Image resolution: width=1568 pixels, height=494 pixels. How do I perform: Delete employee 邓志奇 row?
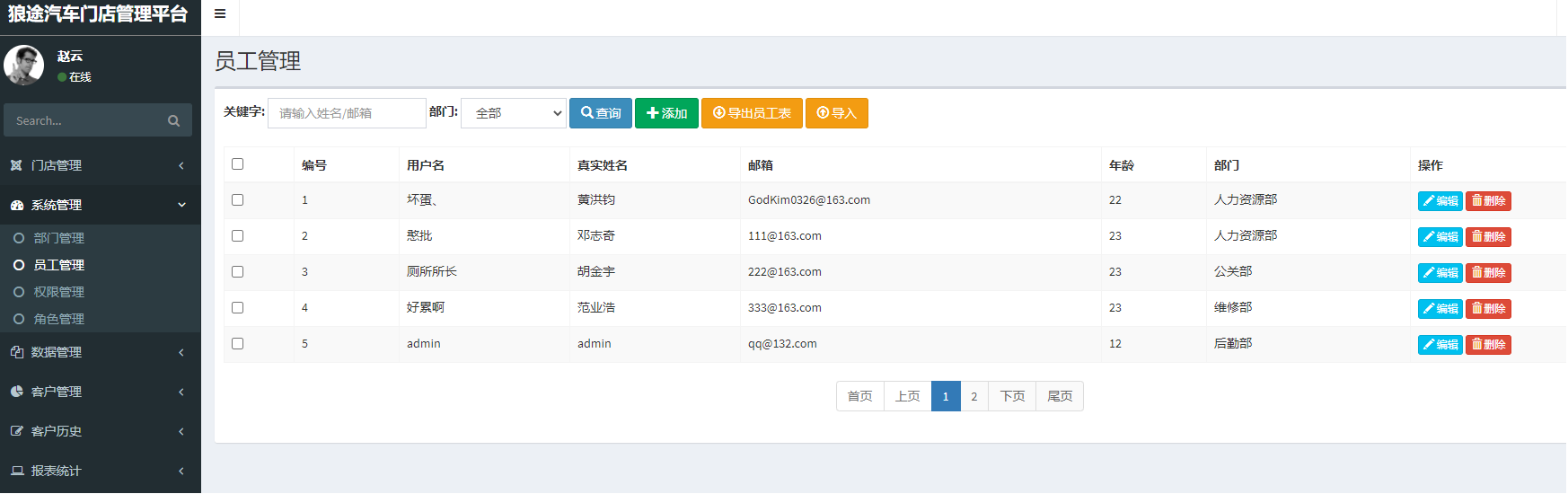(1488, 237)
